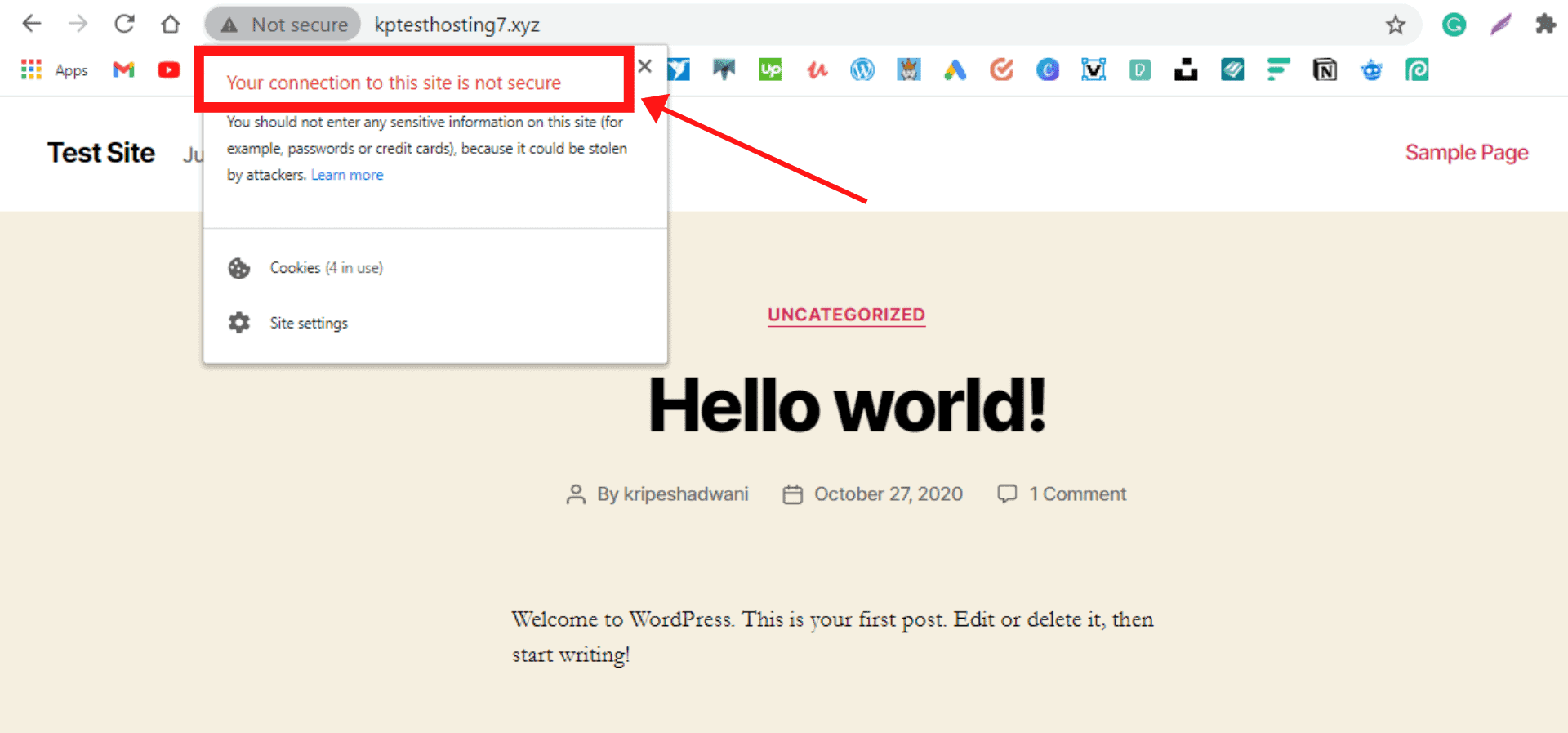Open the teal stacked-books bookmark
The height and width of the screenshot is (733, 1568).
(1232, 69)
